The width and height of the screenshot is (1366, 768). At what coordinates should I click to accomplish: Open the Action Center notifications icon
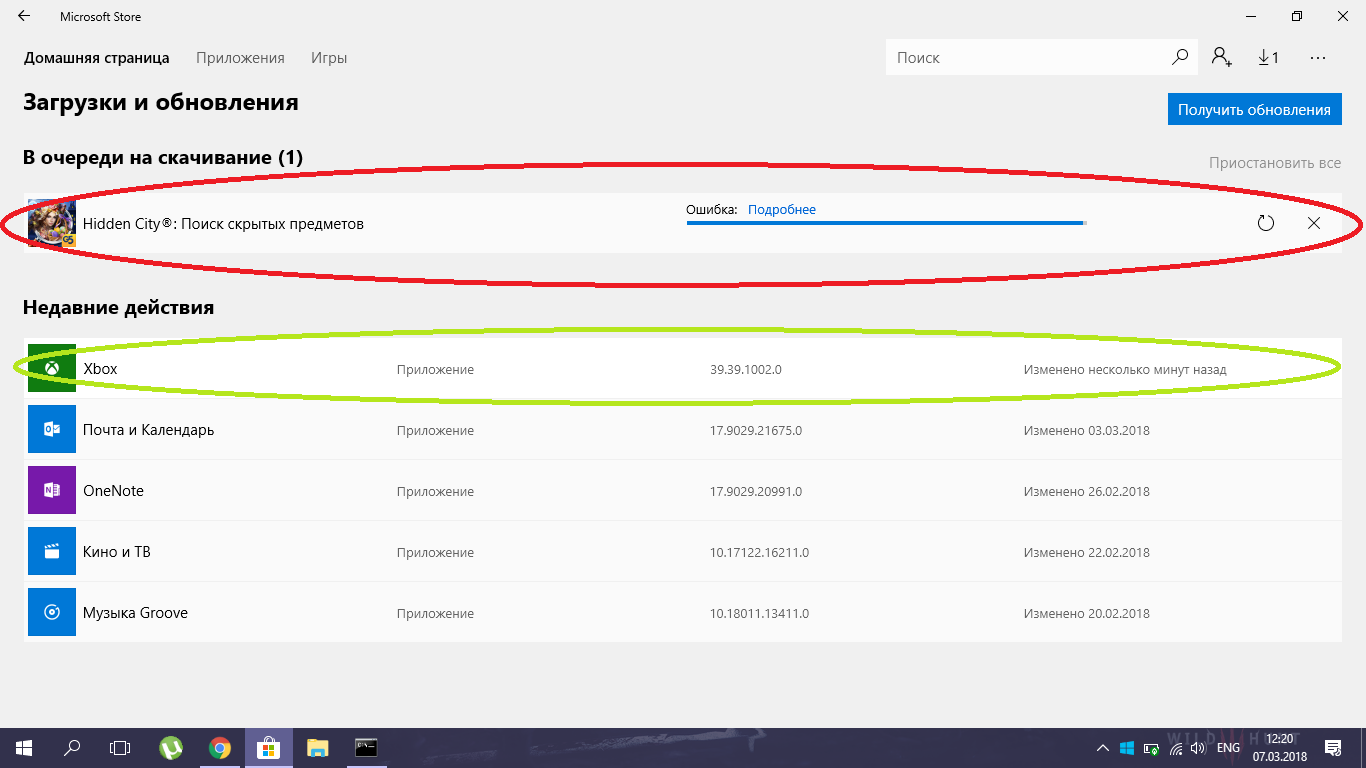pos(1333,748)
